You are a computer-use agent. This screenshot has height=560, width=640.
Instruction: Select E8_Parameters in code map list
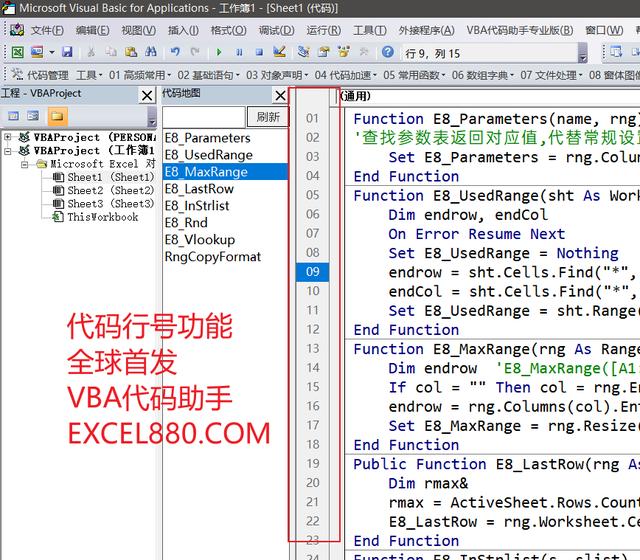pyautogui.click(x=225, y=138)
